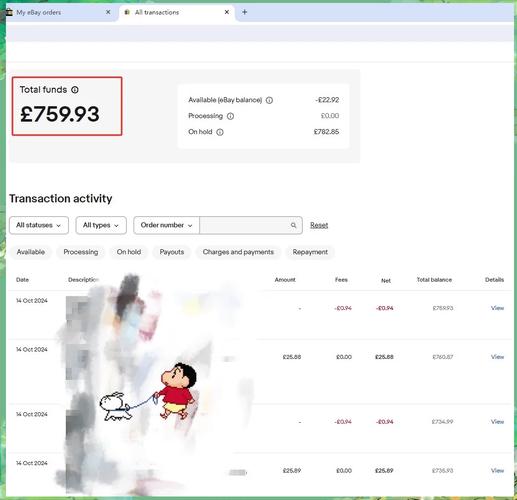Click the order number search input field
Image resolution: width=517 pixels, height=500 pixels.
click(251, 225)
